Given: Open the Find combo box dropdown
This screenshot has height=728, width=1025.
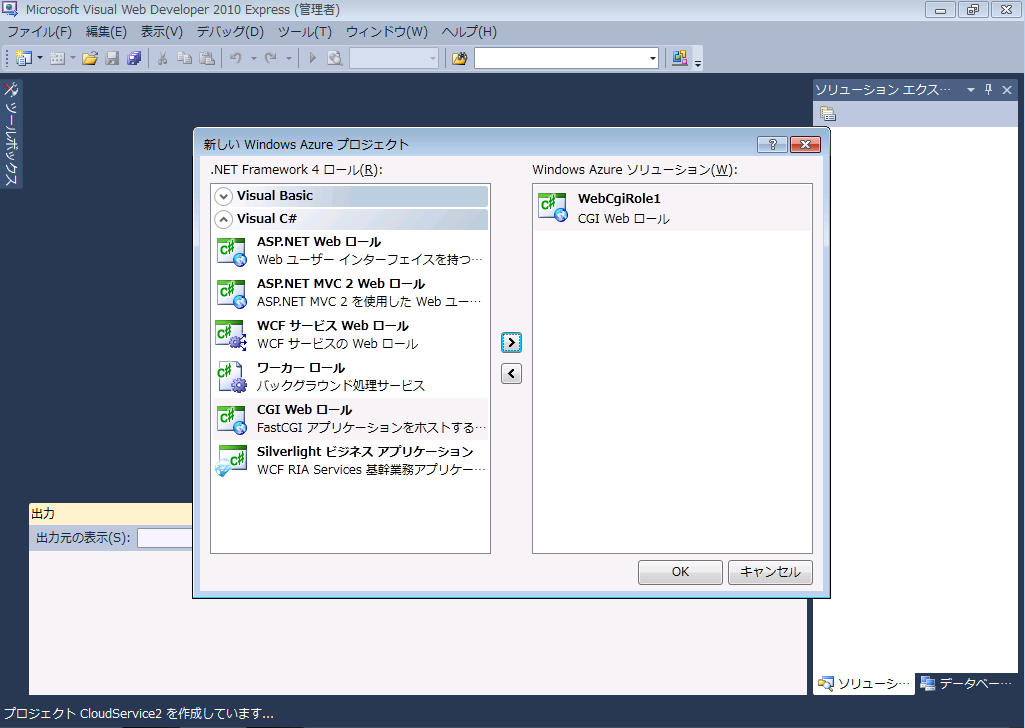Looking at the screenshot, I should tap(652, 58).
